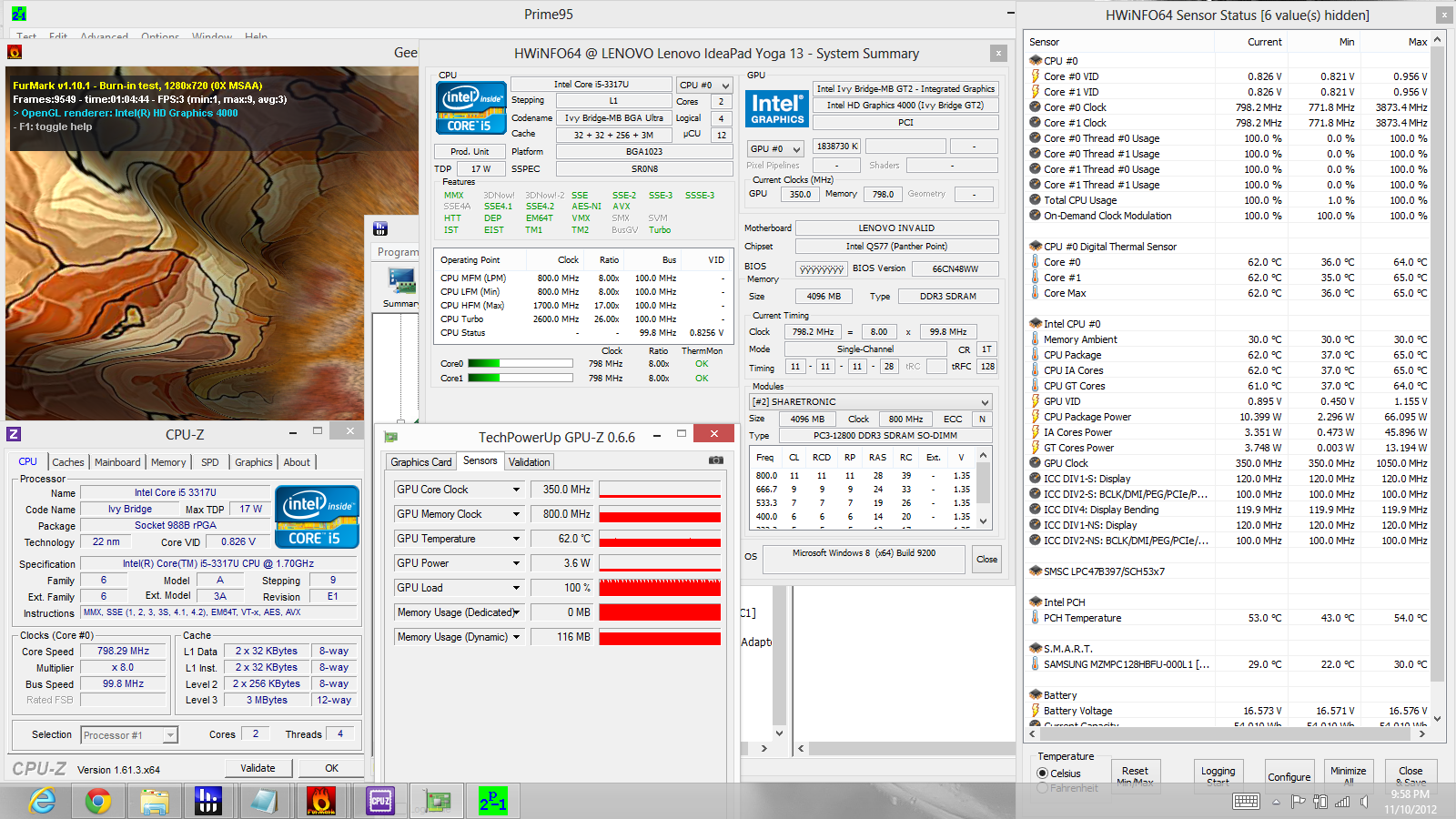Expand the [#2] SHARETRONIC memory module dropdown

click(870, 401)
